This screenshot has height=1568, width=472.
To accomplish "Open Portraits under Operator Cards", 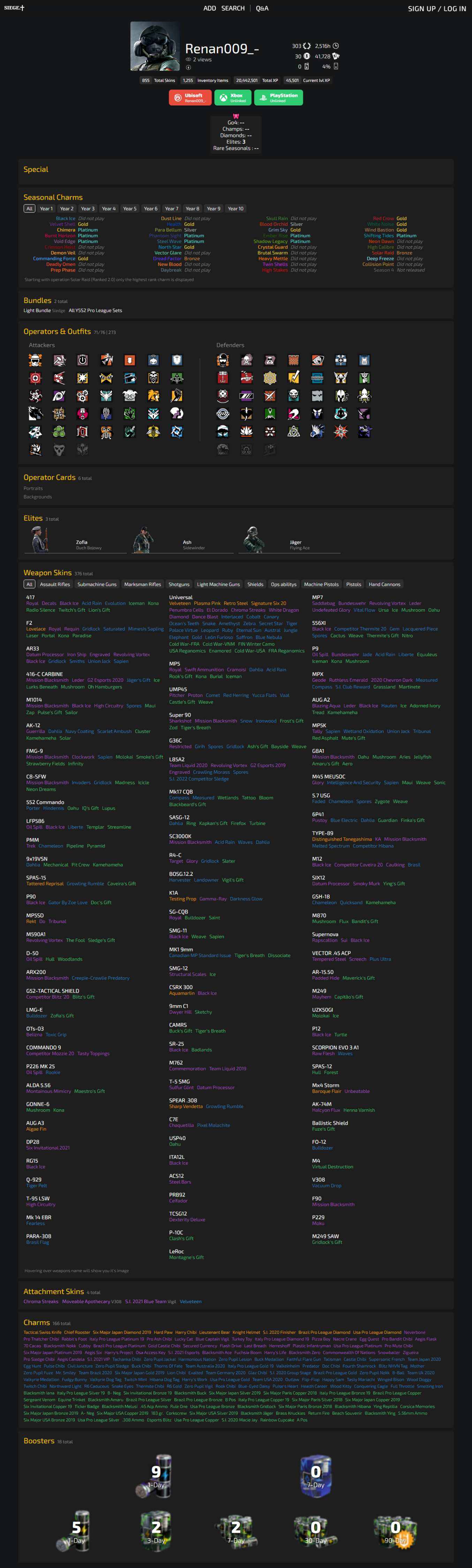I will (33, 488).
